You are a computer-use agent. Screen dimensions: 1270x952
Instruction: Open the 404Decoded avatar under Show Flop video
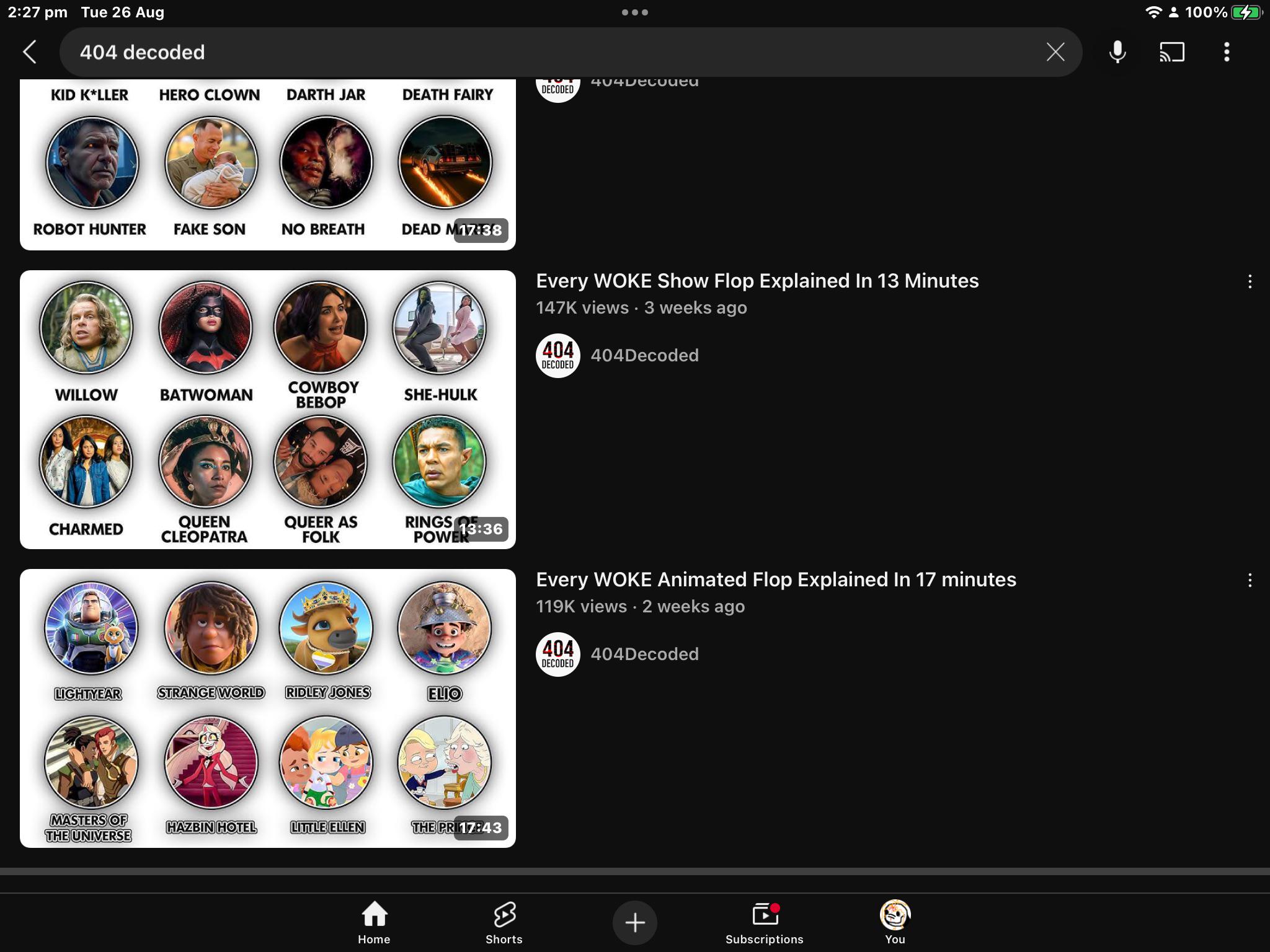coord(557,356)
